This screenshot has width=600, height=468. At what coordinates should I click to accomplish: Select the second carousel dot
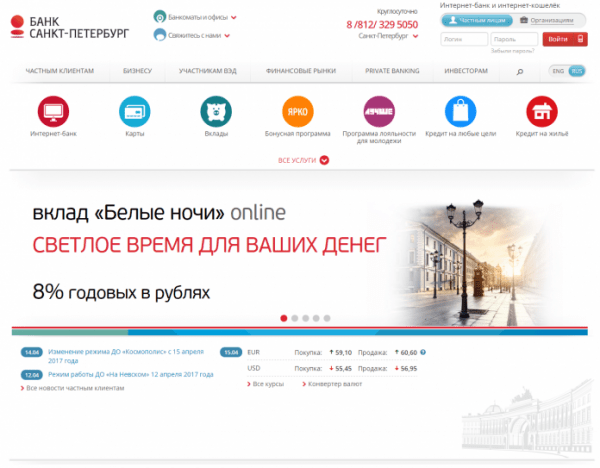(x=295, y=318)
